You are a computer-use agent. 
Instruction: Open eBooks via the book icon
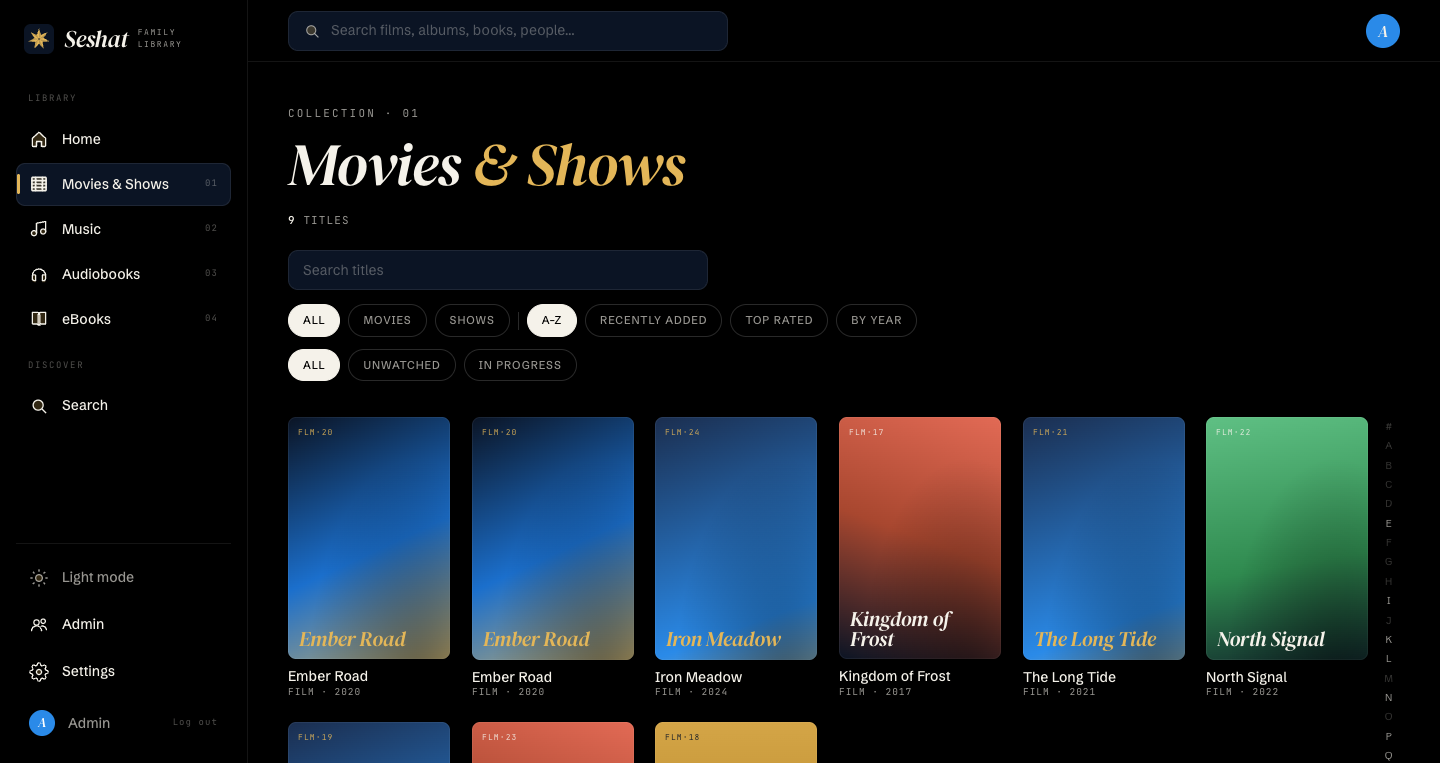click(x=39, y=319)
